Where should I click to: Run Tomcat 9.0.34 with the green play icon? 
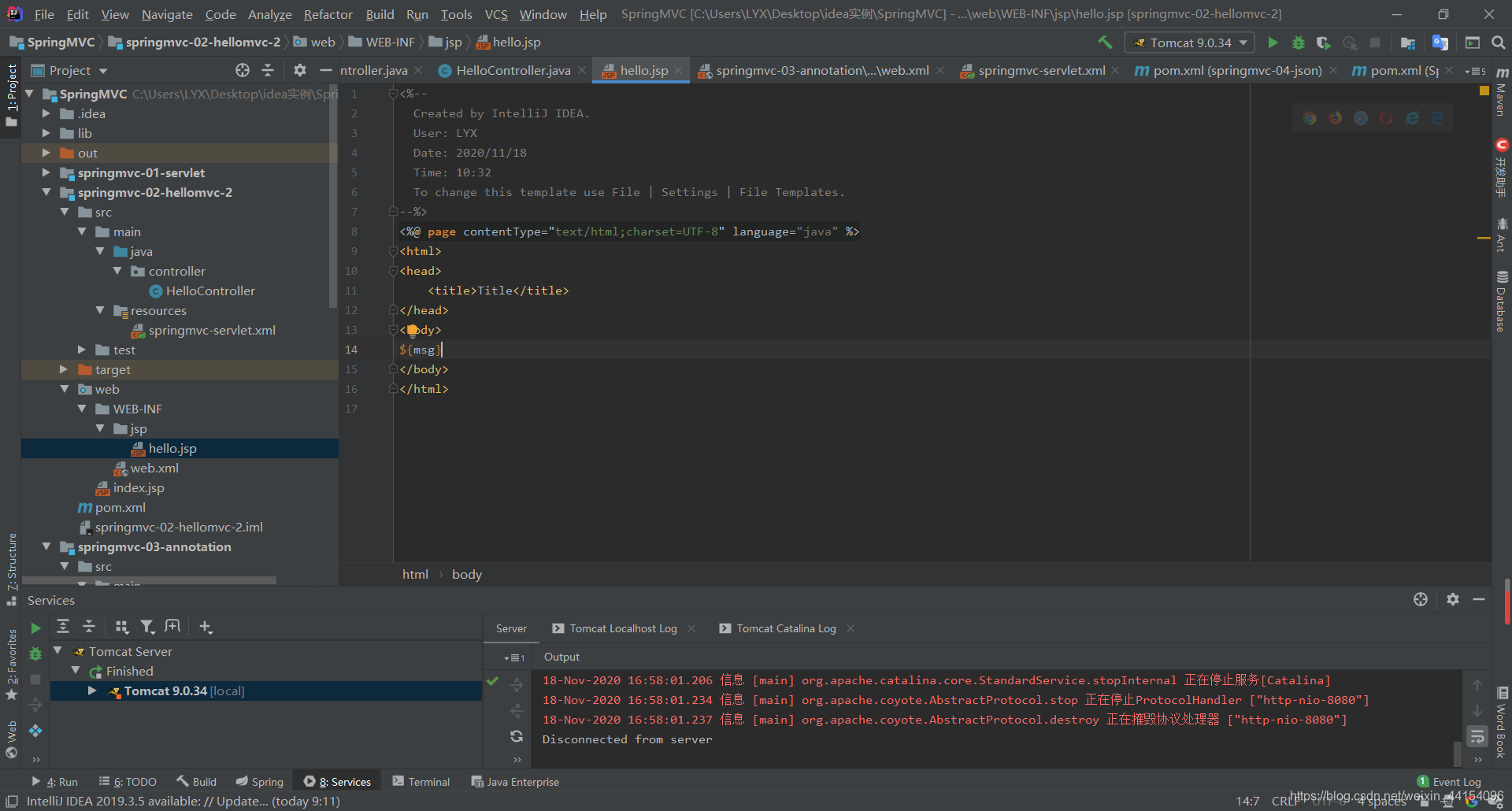pos(1273,43)
